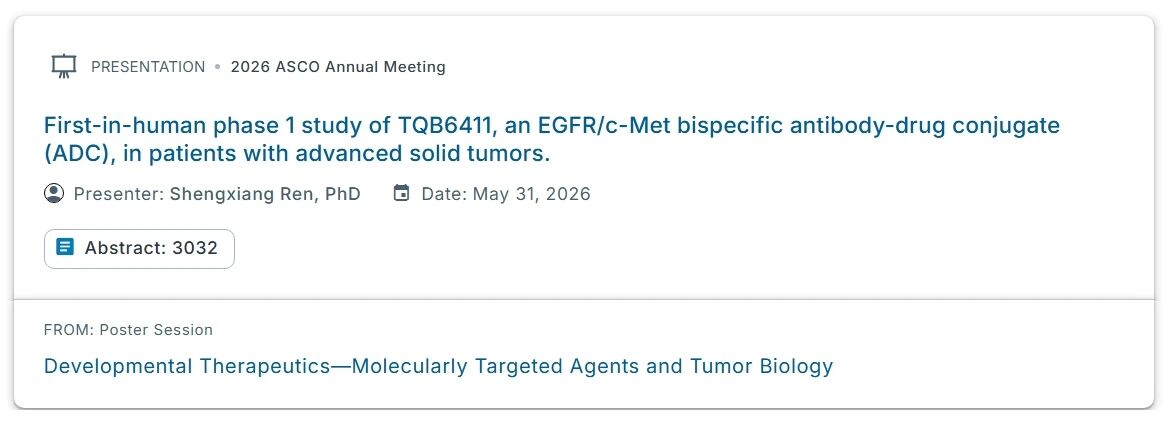Click the Date: May 31, 2026 text
The height and width of the screenshot is (422, 1169).
tap(505, 194)
